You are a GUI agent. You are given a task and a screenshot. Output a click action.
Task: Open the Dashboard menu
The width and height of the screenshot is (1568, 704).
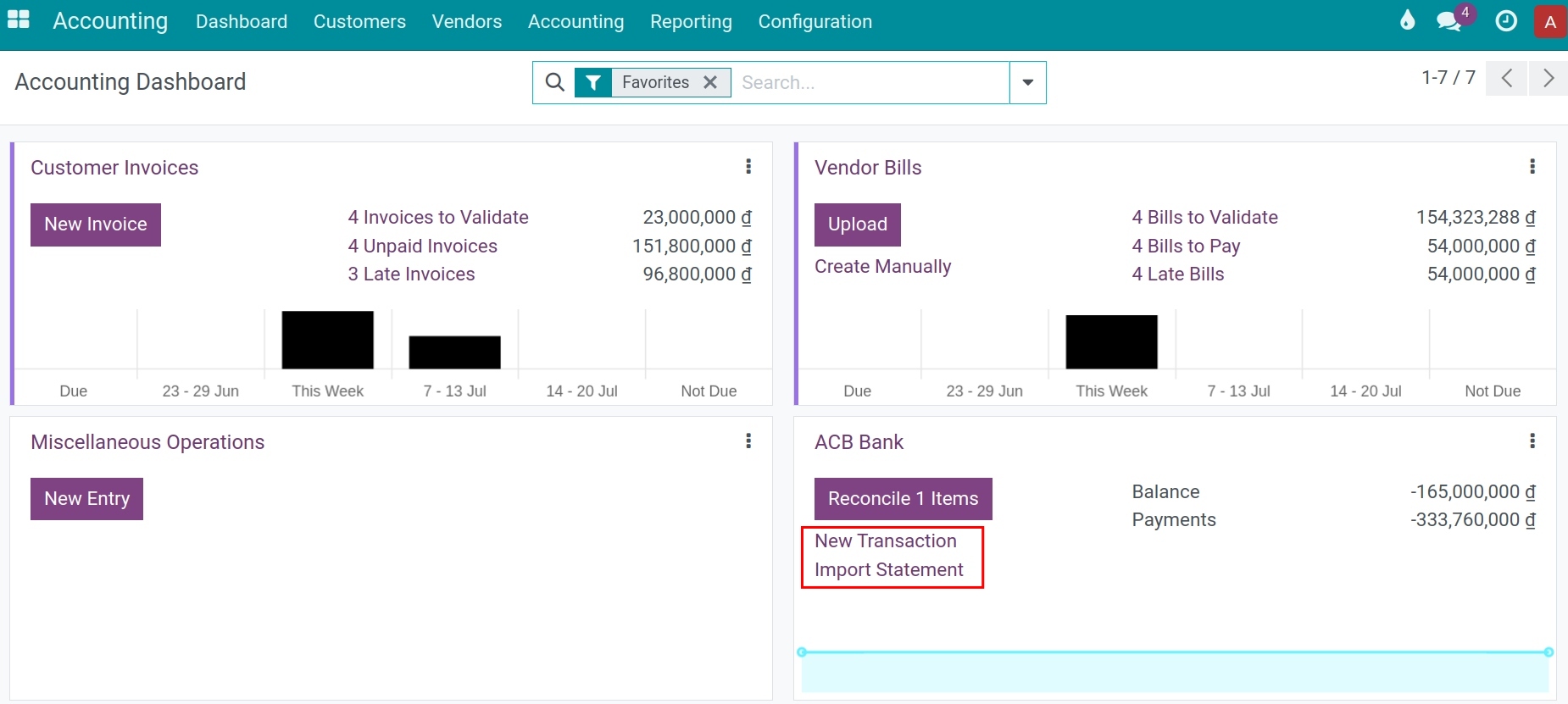[x=242, y=21]
